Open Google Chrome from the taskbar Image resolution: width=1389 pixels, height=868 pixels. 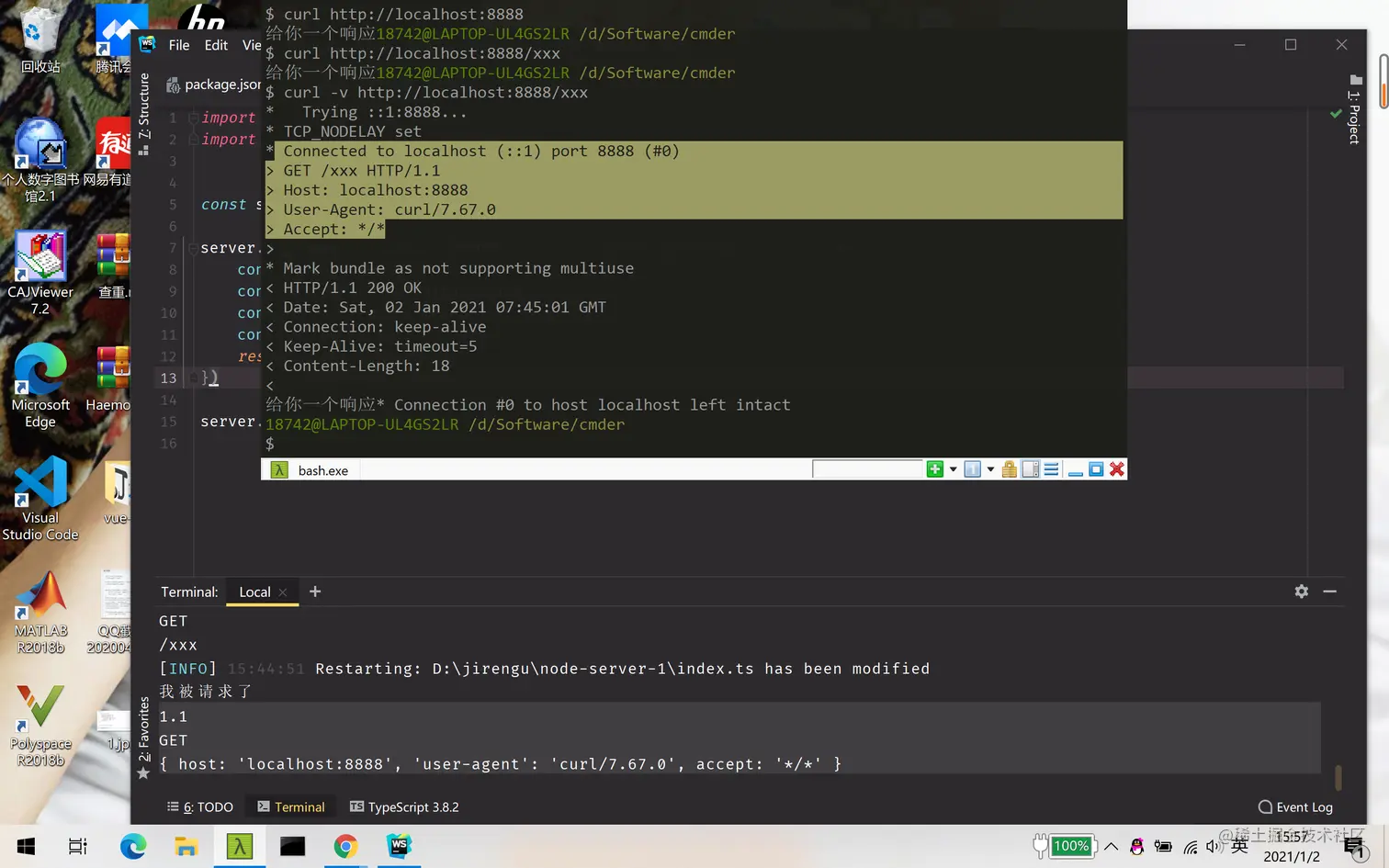(x=345, y=846)
